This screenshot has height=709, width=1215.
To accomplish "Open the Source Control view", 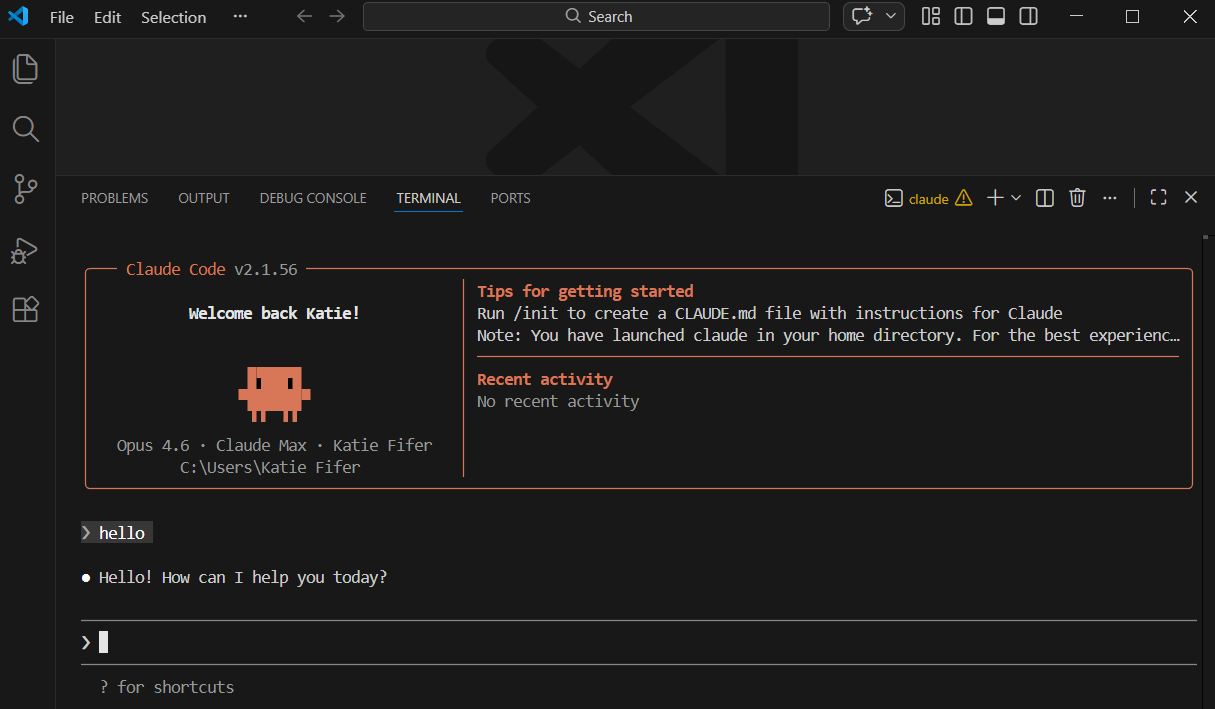I will click(25, 189).
